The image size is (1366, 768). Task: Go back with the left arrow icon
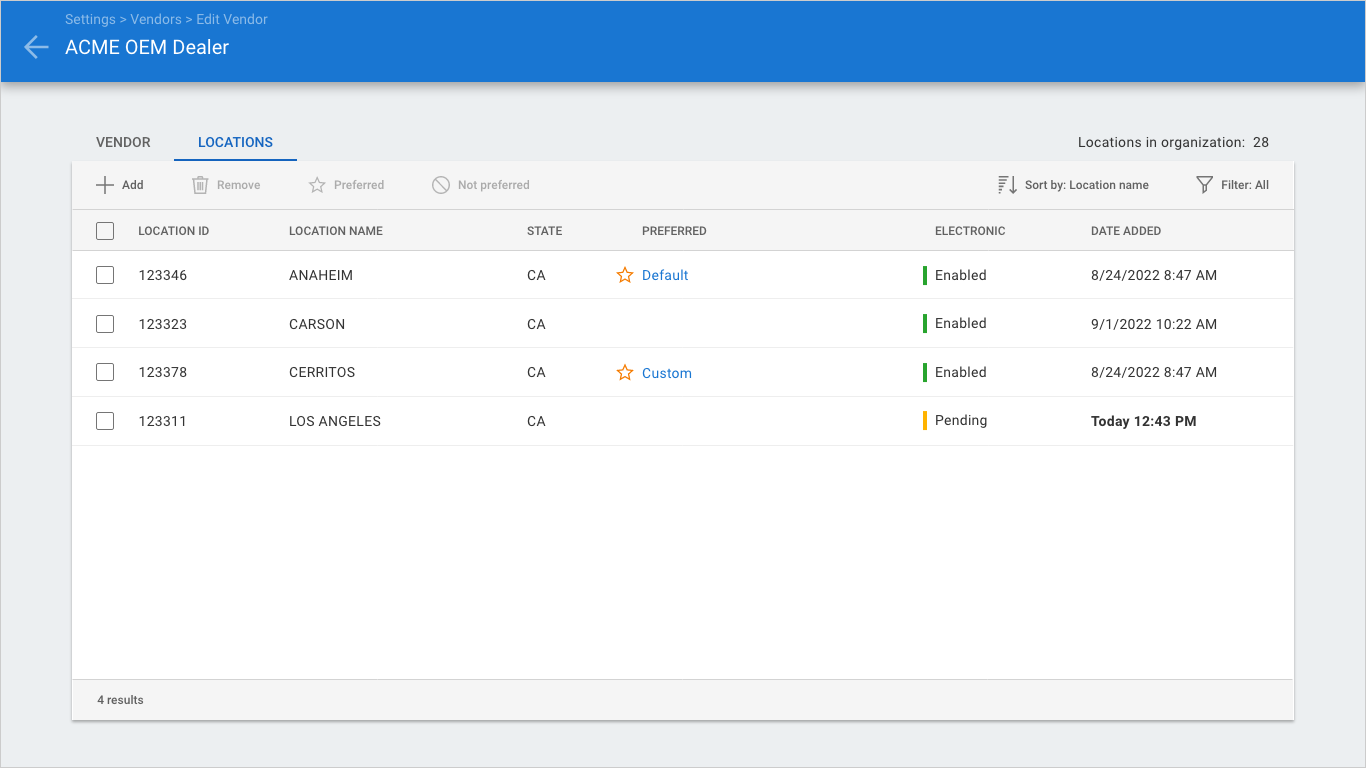(x=36, y=47)
